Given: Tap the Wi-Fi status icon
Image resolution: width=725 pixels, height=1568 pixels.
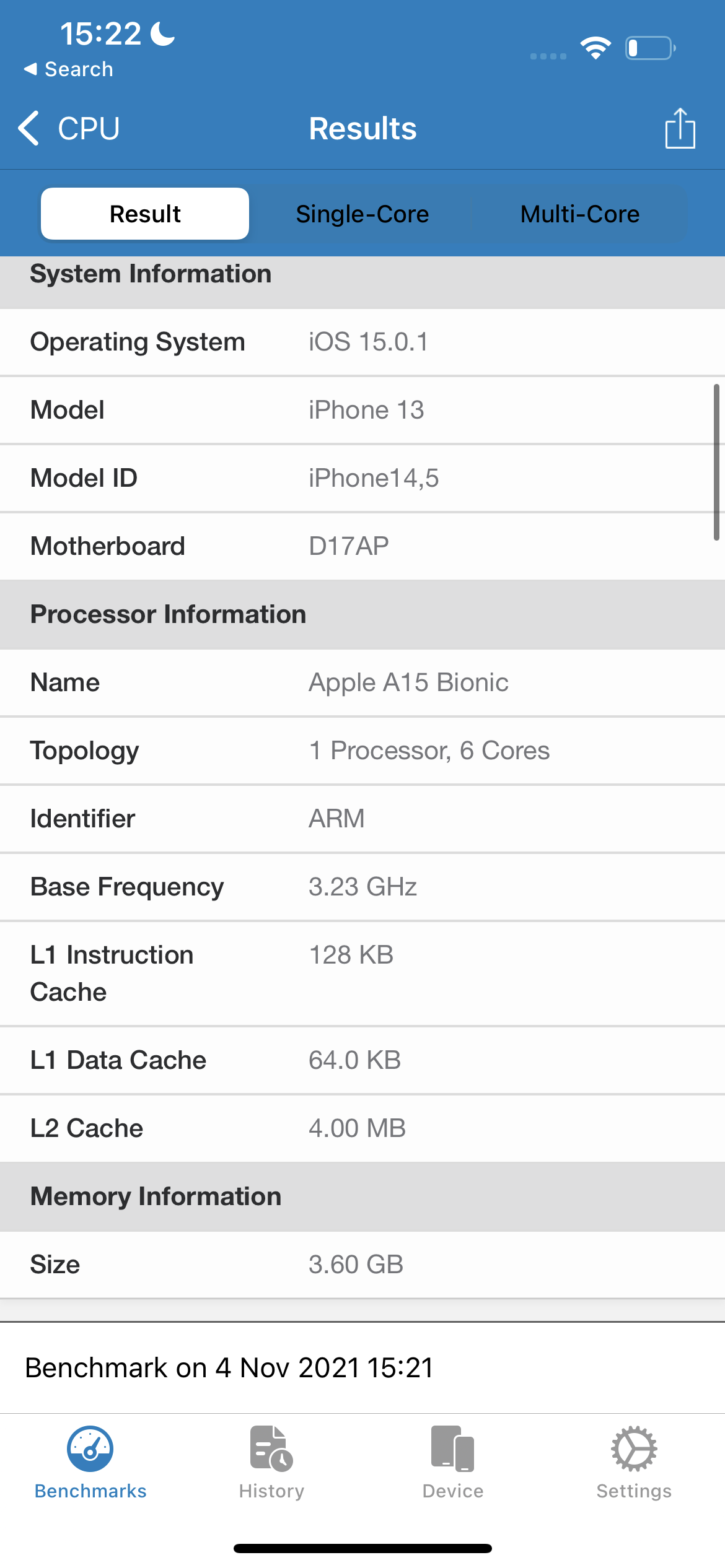Looking at the screenshot, I should [x=595, y=48].
